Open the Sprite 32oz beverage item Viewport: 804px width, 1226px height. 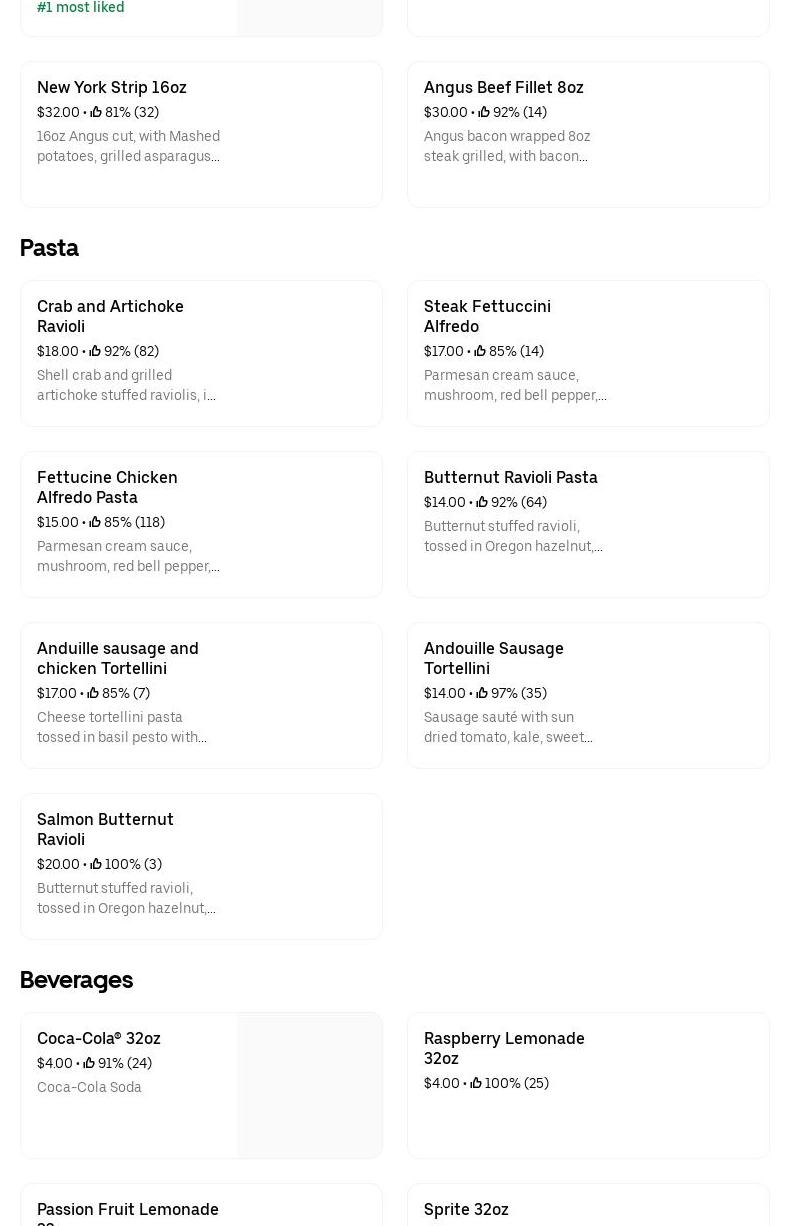466,1209
